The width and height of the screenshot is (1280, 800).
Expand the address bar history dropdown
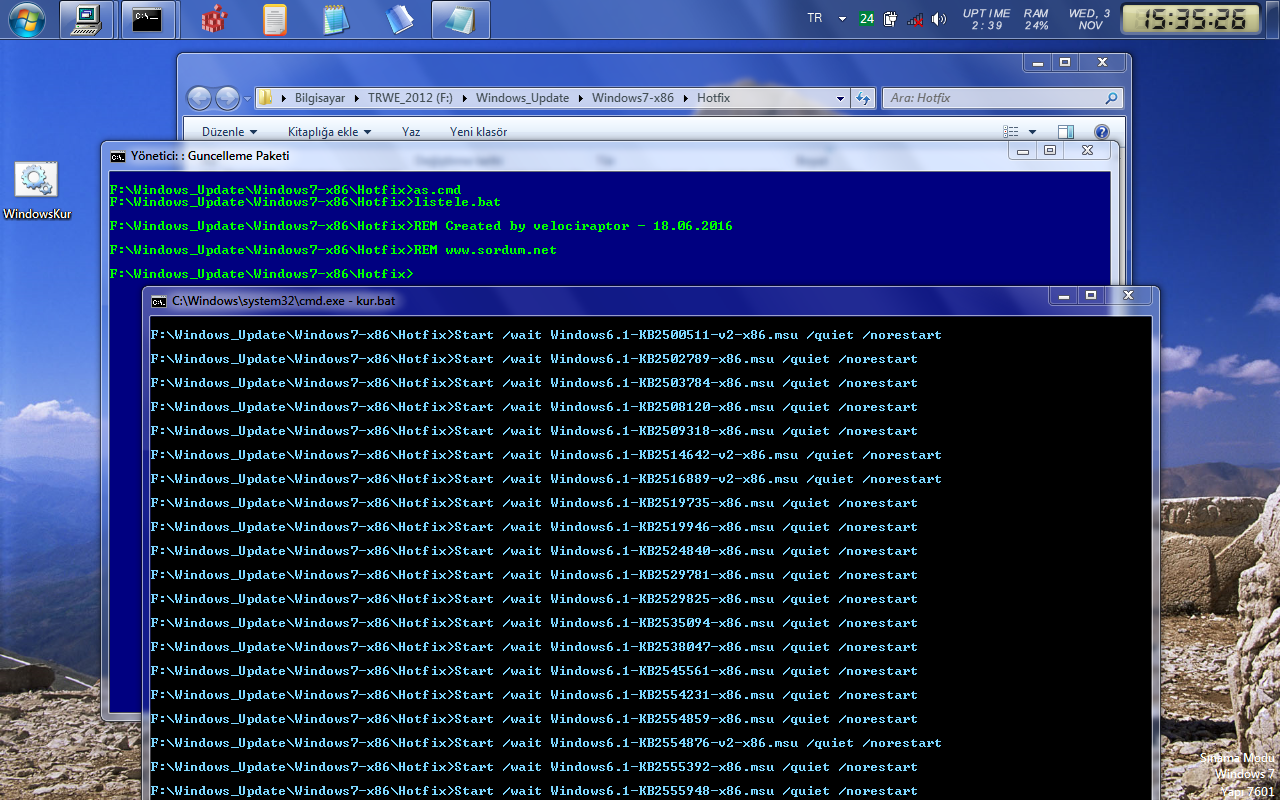click(x=840, y=98)
